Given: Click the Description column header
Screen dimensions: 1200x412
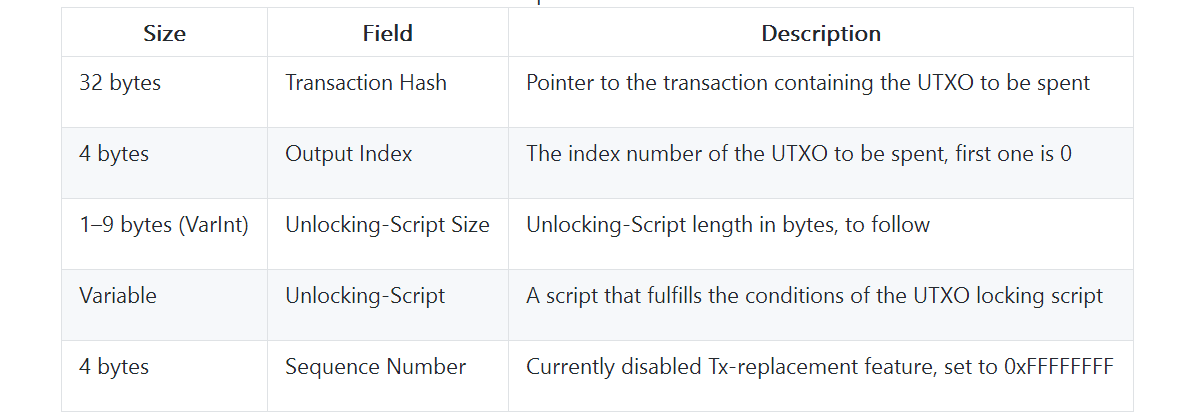Looking at the screenshot, I should 820,33.
